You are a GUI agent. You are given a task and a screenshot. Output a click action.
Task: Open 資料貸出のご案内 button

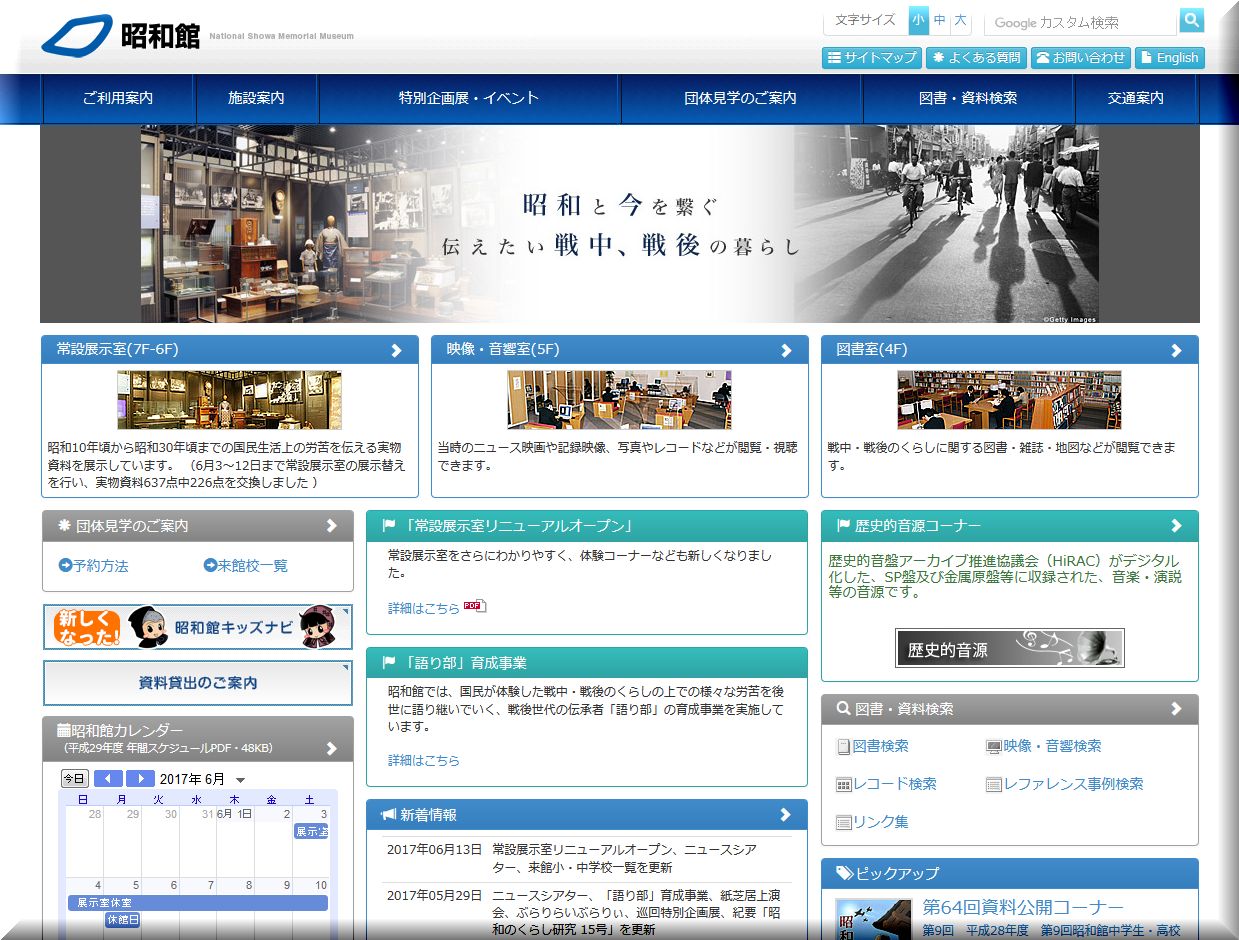(x=198, y=683)
